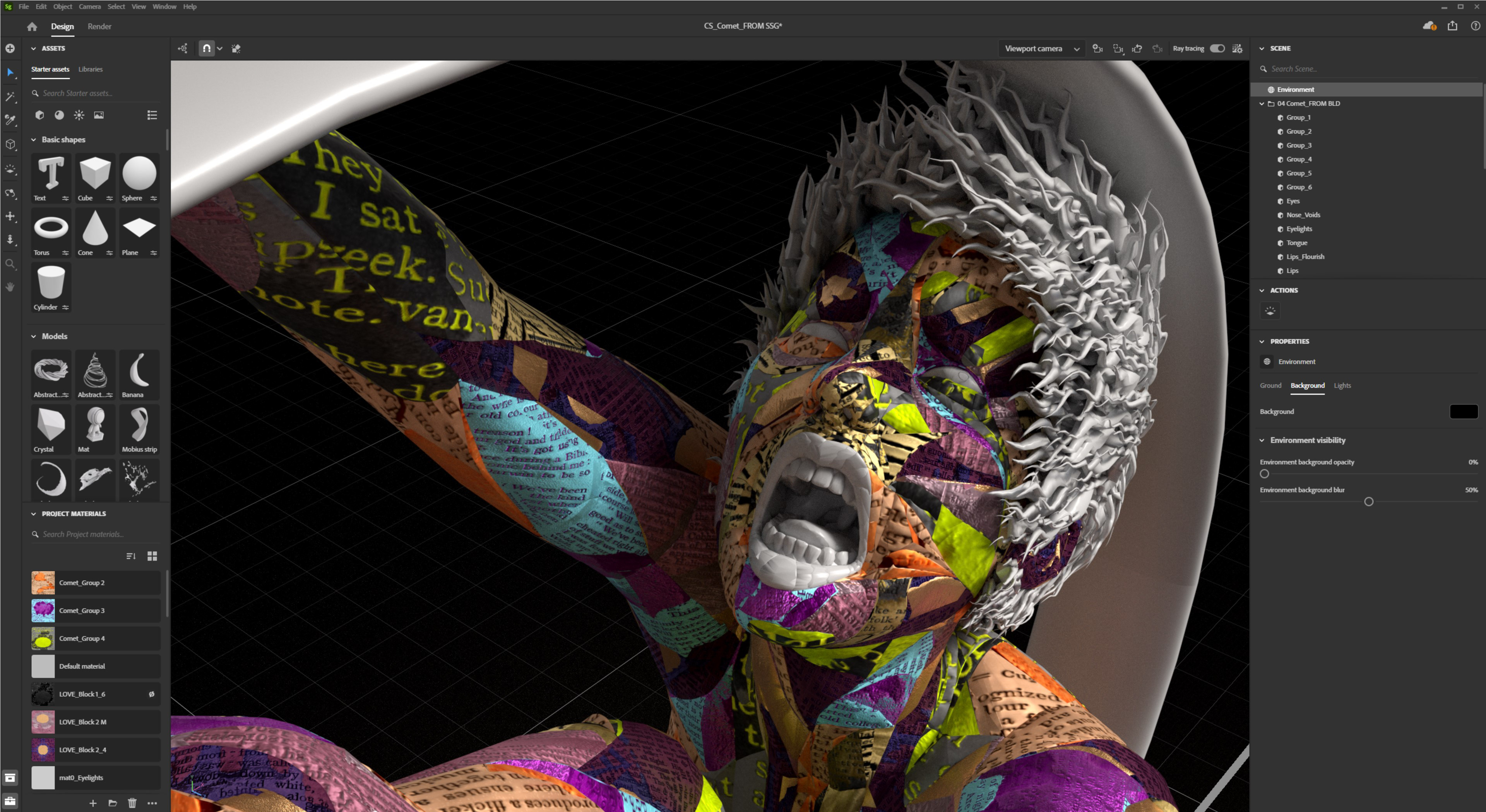Delete selected material with trash icon
The width and height of the screenshot is (1486, 812).
[x=132, y=803]
